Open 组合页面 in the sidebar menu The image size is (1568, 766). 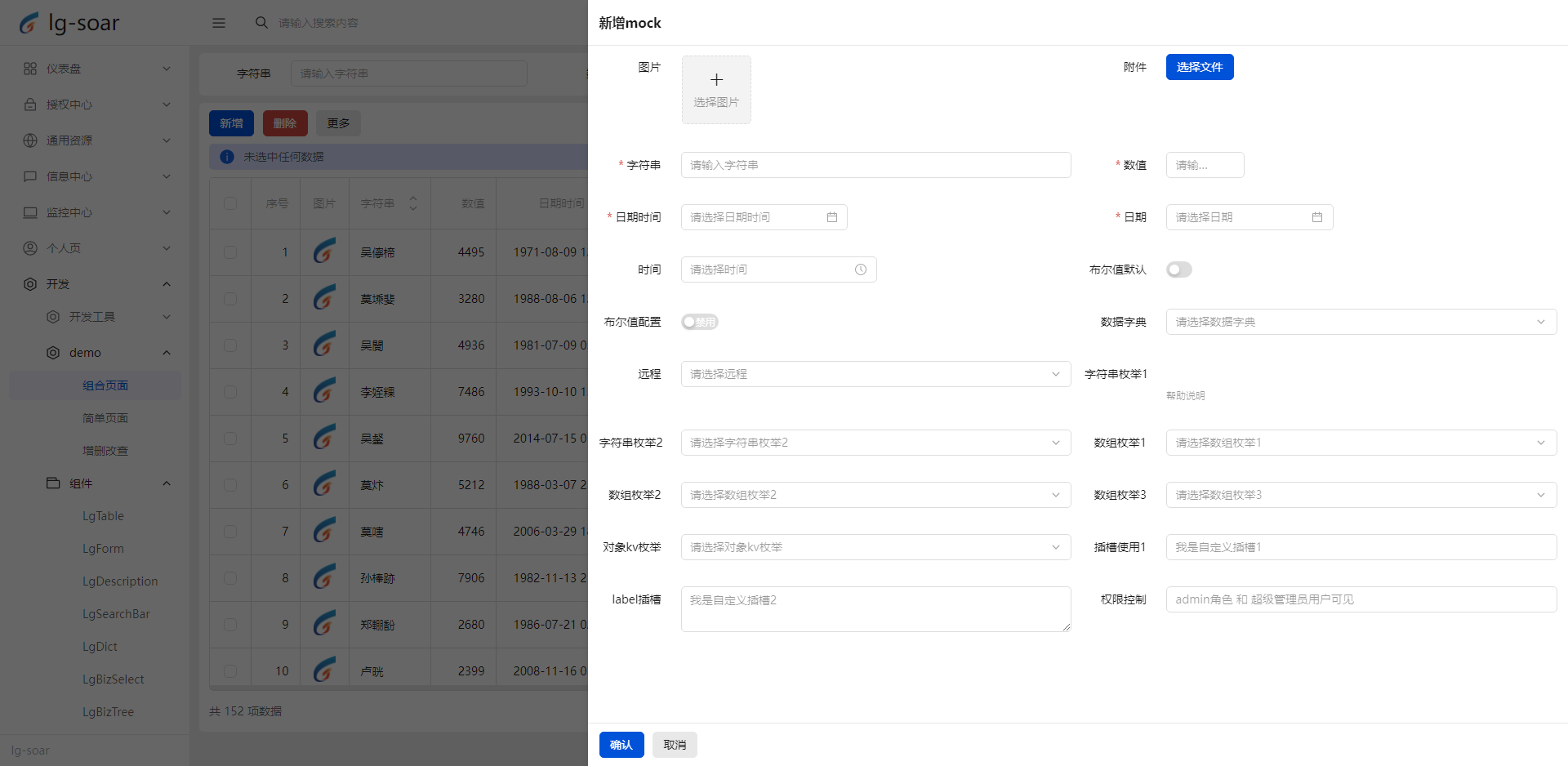[x=105, y=385]
